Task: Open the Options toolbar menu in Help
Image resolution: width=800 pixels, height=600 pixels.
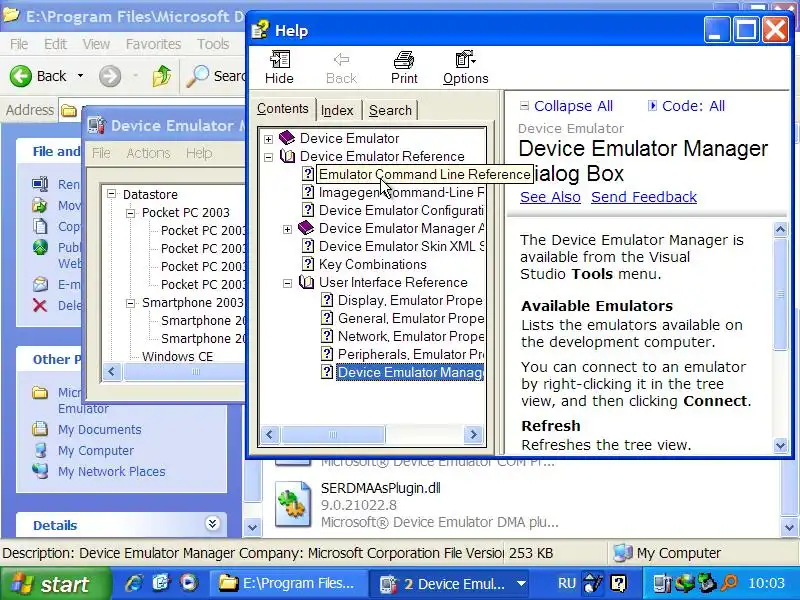Action: pyautogui.click(x=465, y=68)
